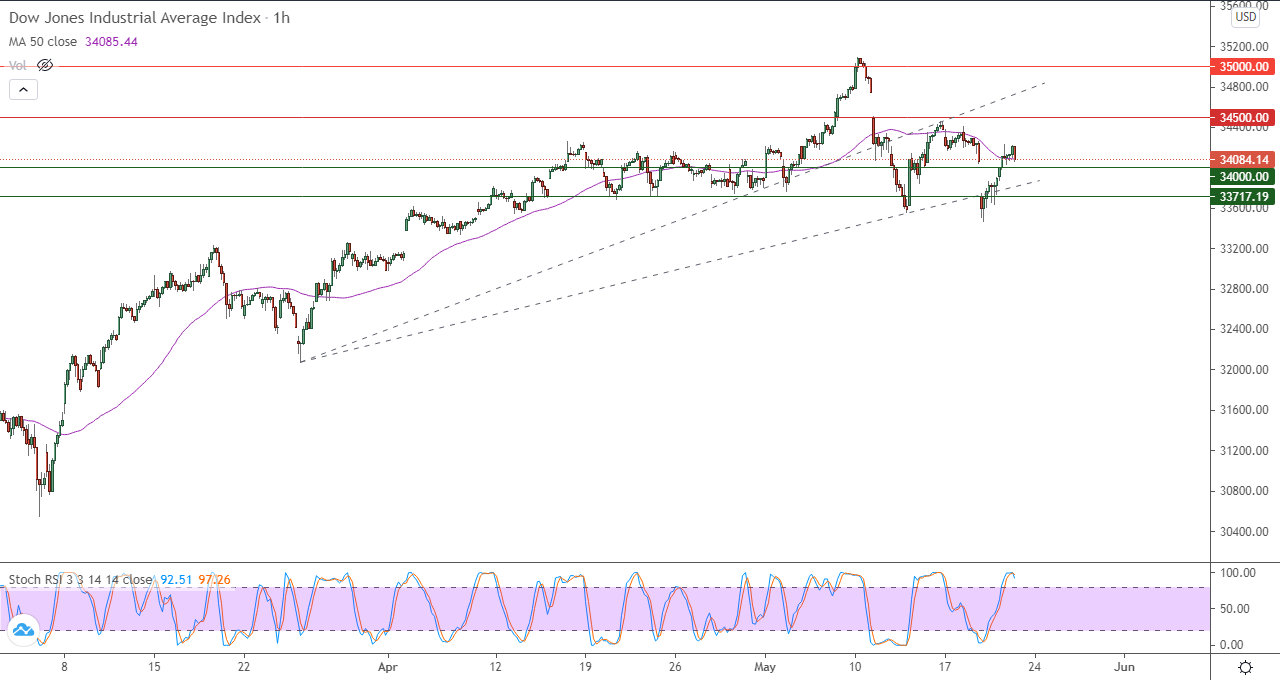The width and height of the screenshot is (1280, 680).
Task: Click the Dow Jones Industrial Average Index title
Action: pos(136,18)
